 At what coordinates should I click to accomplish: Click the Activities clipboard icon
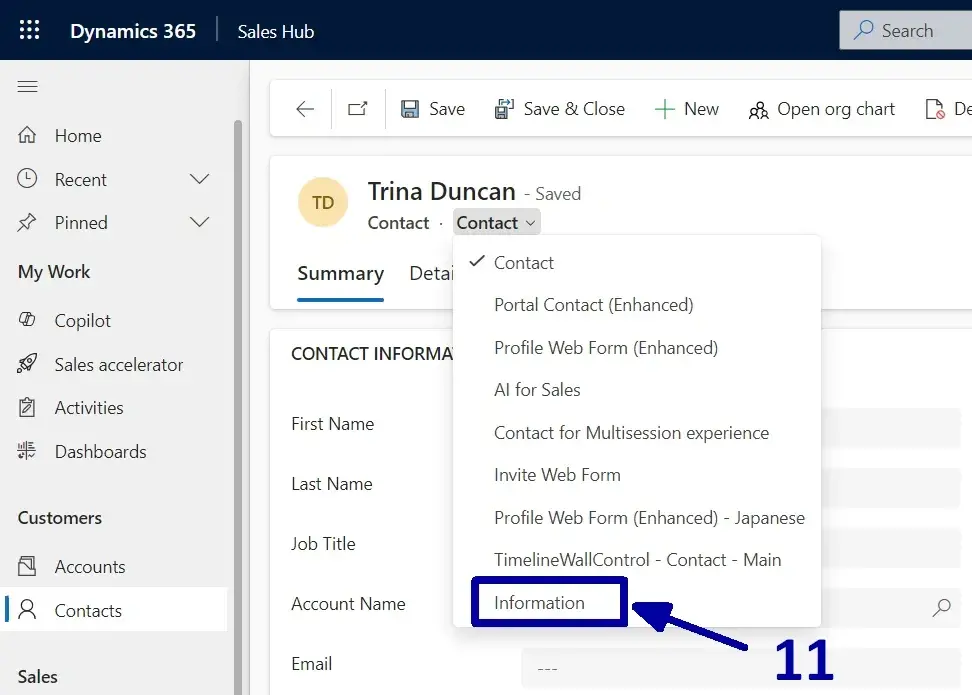(27, 407)
